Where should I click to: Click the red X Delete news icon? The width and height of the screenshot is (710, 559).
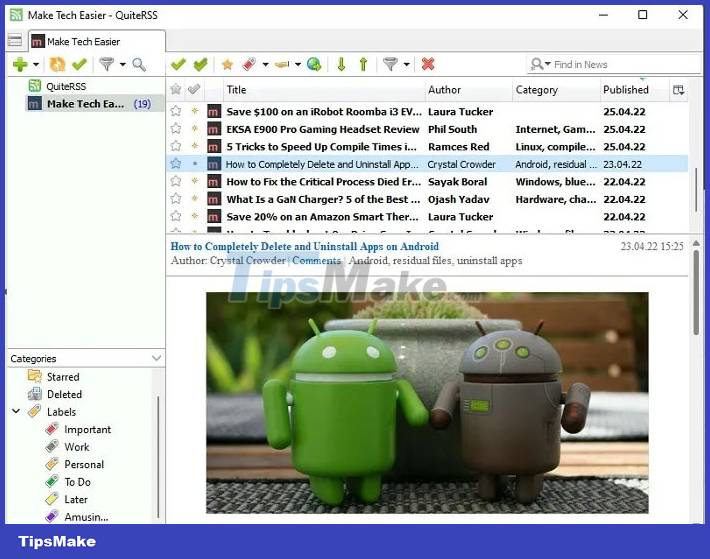pos(428,64)
